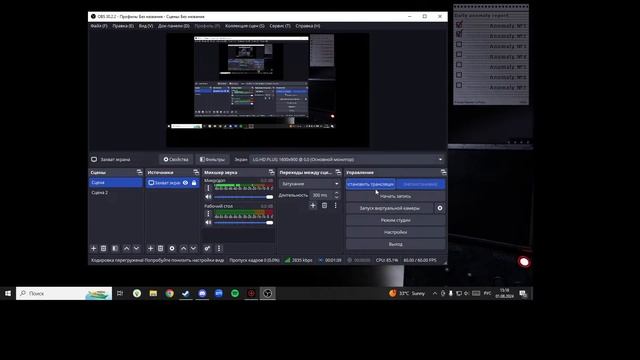
Task: Pop out the Scene Transitions dock panel
Action: point(338,172)
